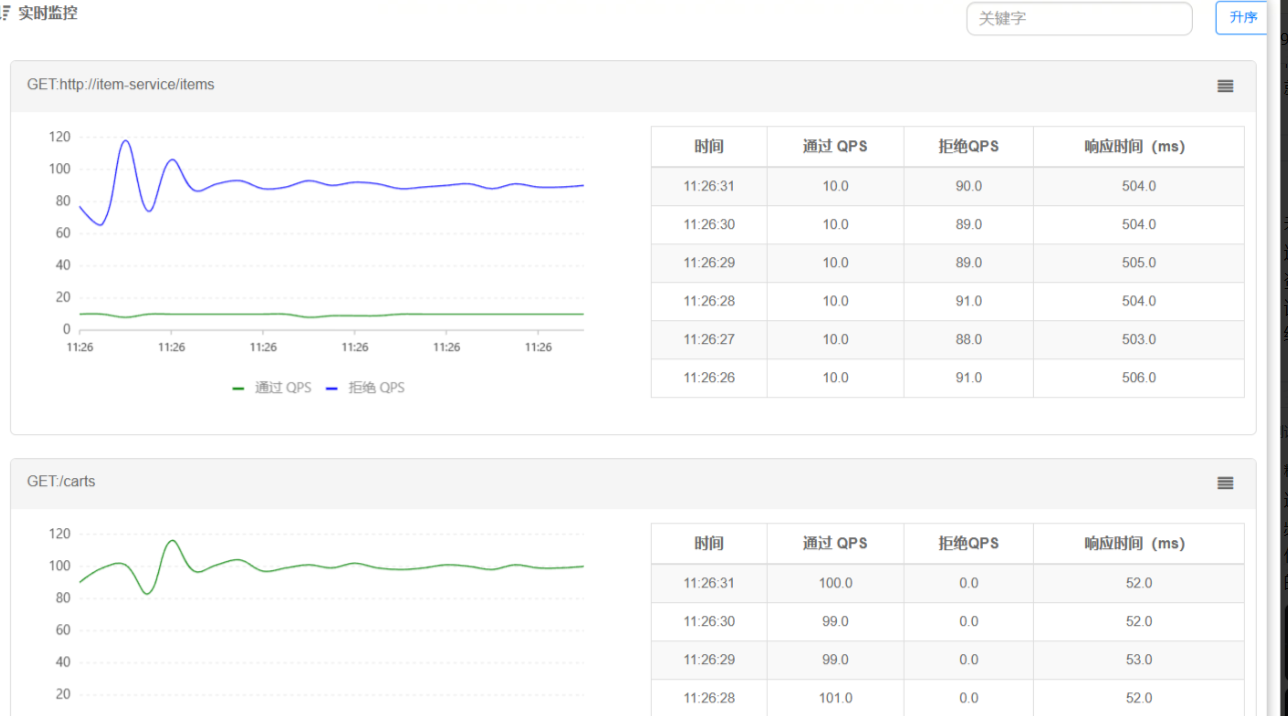Click the green QPS line in carts chart
The image size is (1288, 716).
click(400, 569)
